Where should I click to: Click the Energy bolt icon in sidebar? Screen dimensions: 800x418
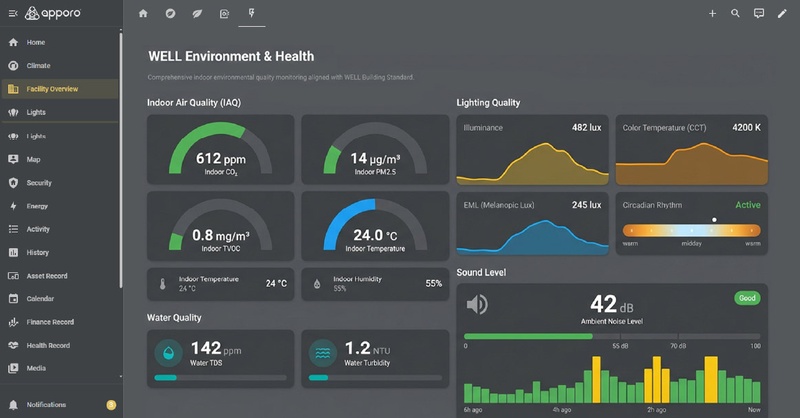[x=13, y=206]
